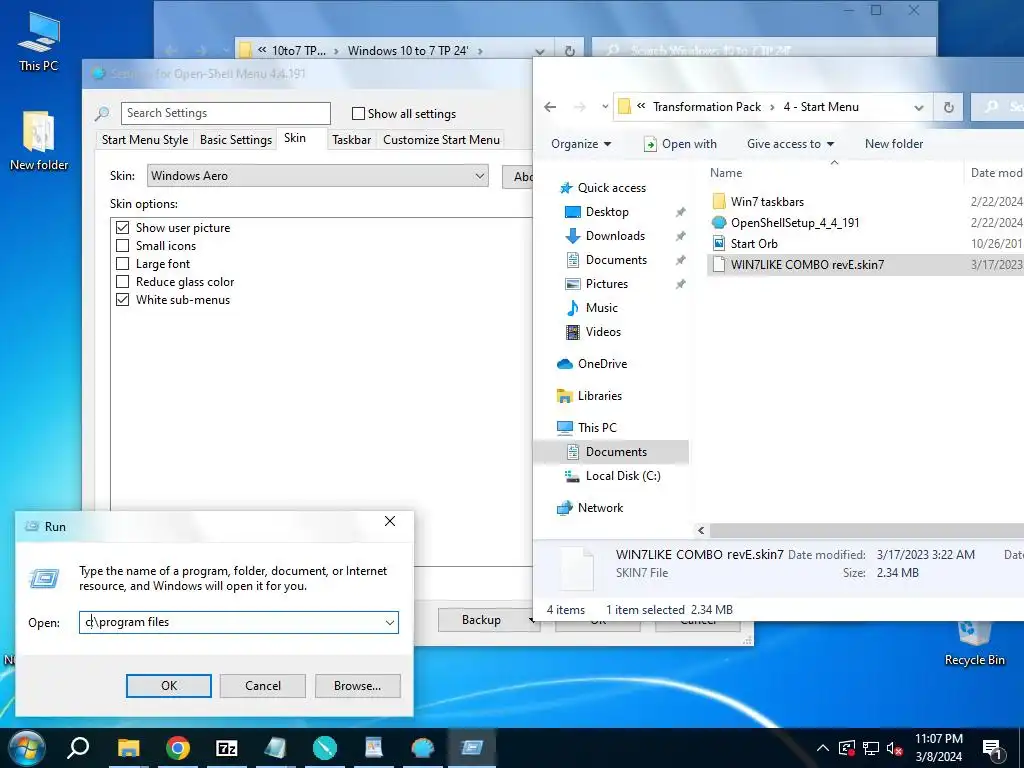Enable the Reduce glass color checkbox
The height and width of the screenshot is (768, 1024).
122,282
